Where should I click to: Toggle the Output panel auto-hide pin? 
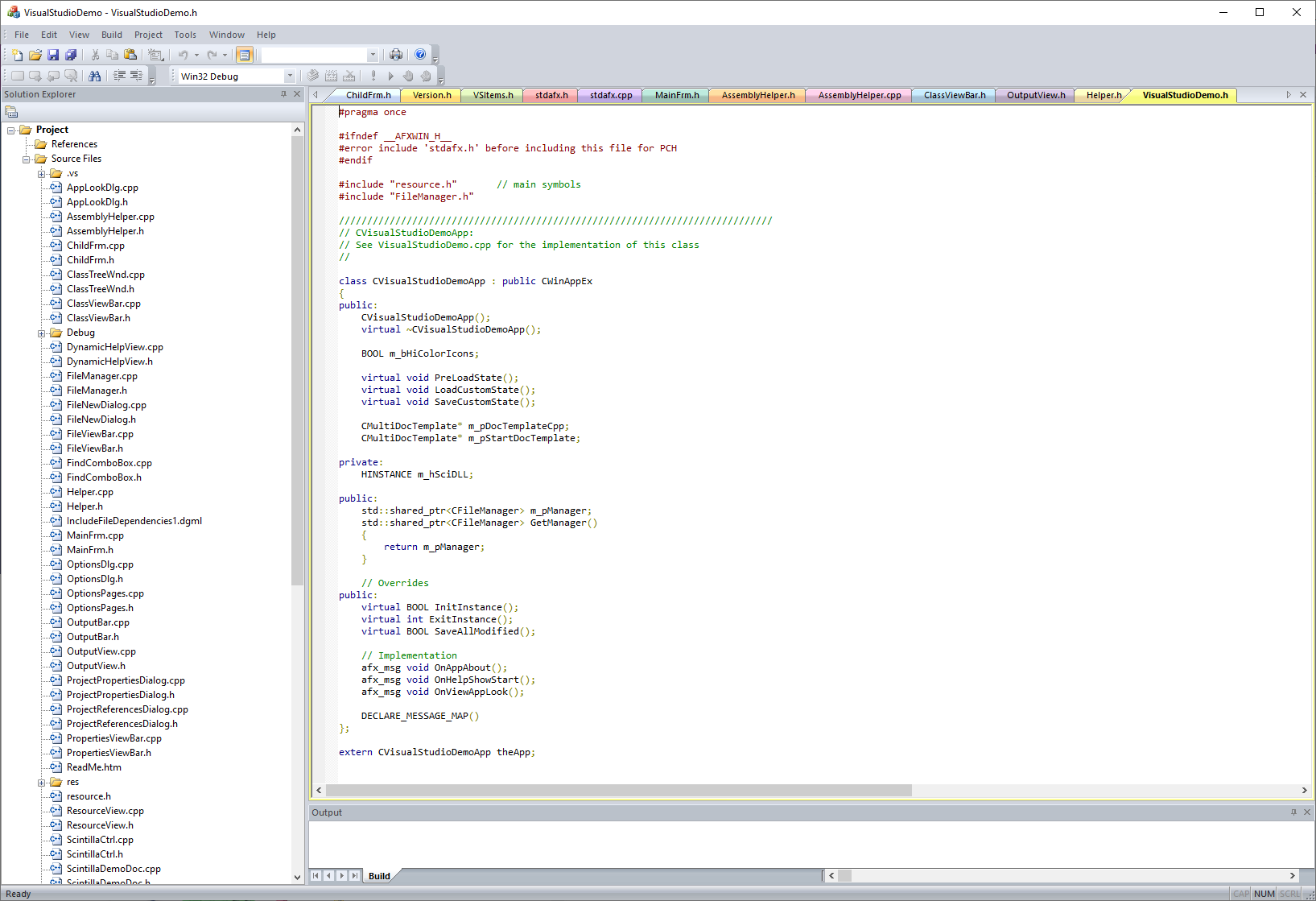pyautogui.click(x=1293, y=812)
